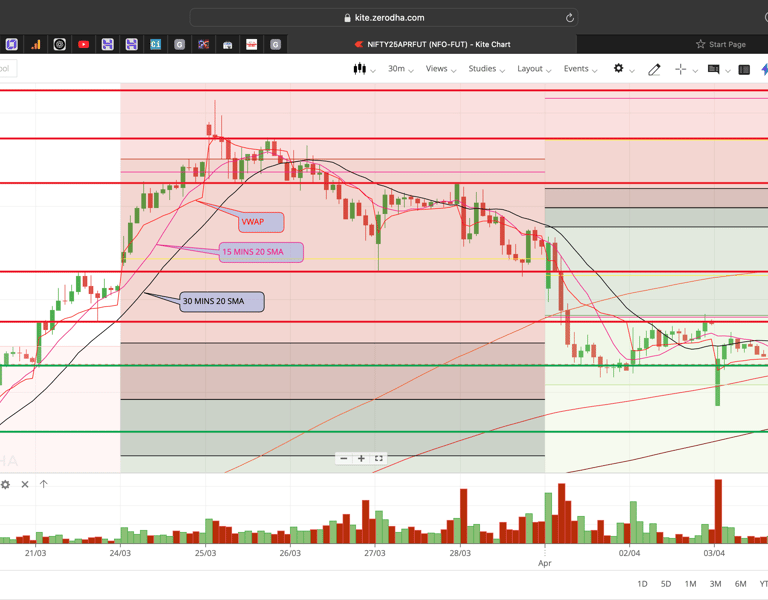Click the Apr month label
The height and width of the screenshot is (600, 768).
[x=545, y=563]
